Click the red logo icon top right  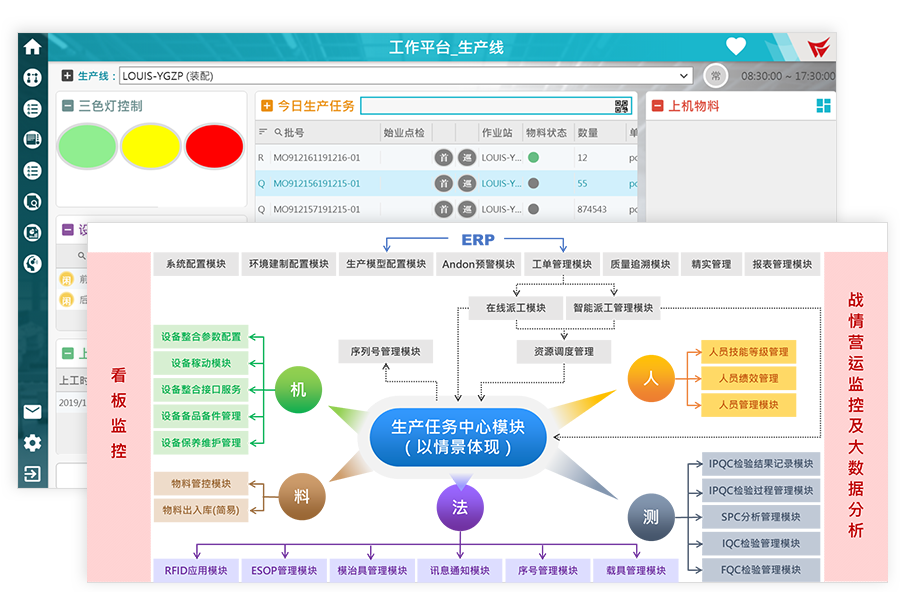(x=819, y=47)
